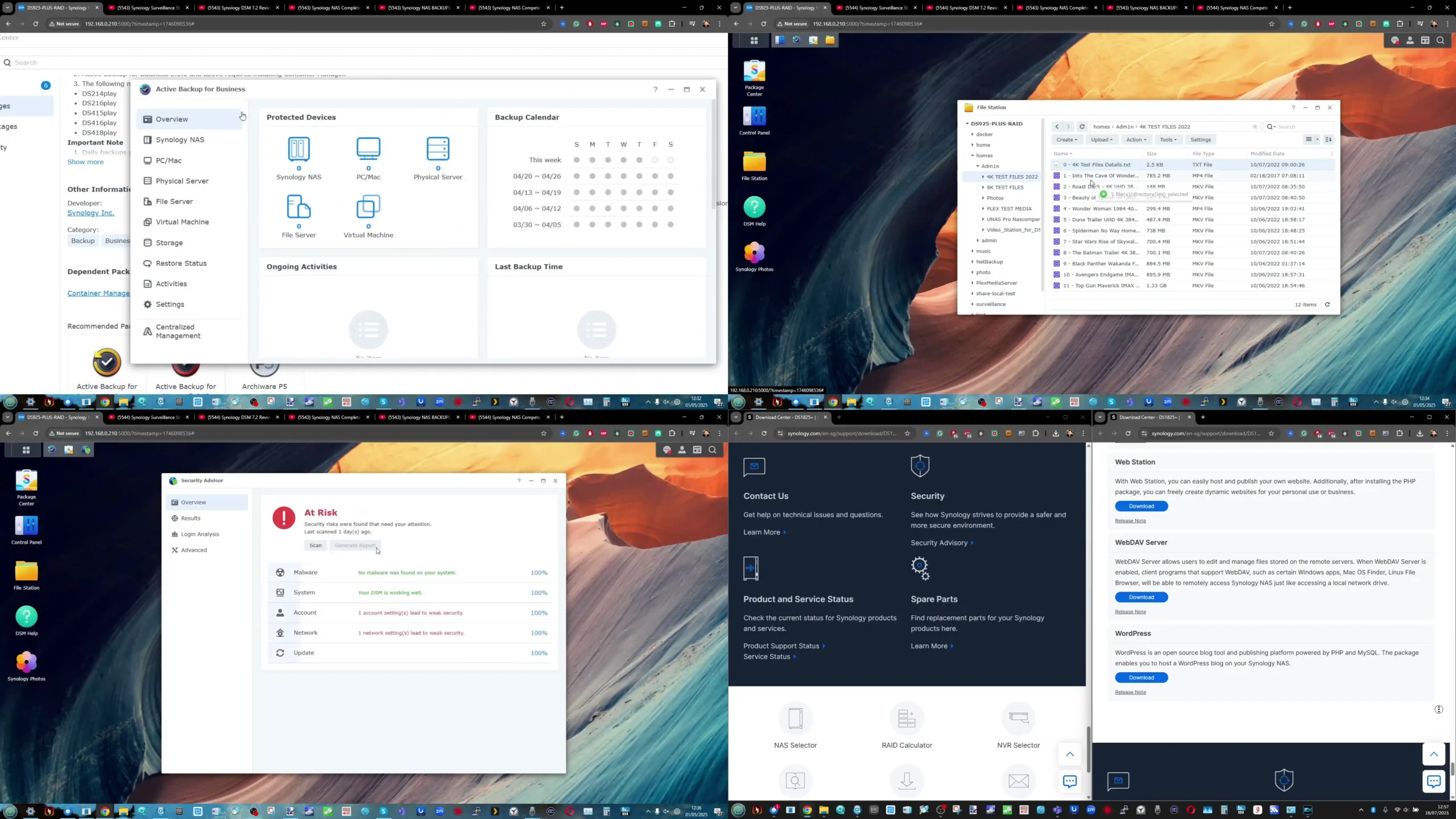Open Upload dropdown in File Station

[1102, 140]
